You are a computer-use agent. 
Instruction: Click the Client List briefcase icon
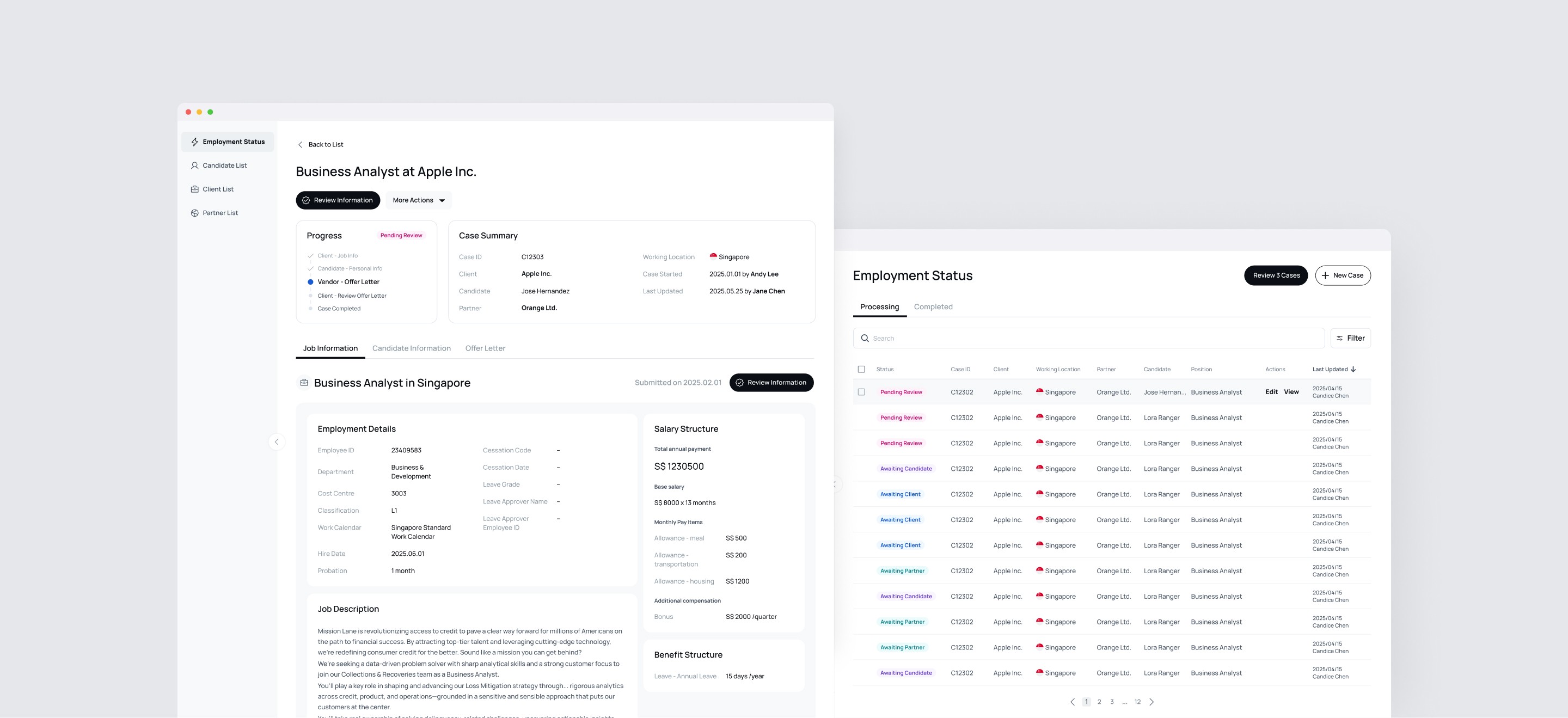click(195, 189)
